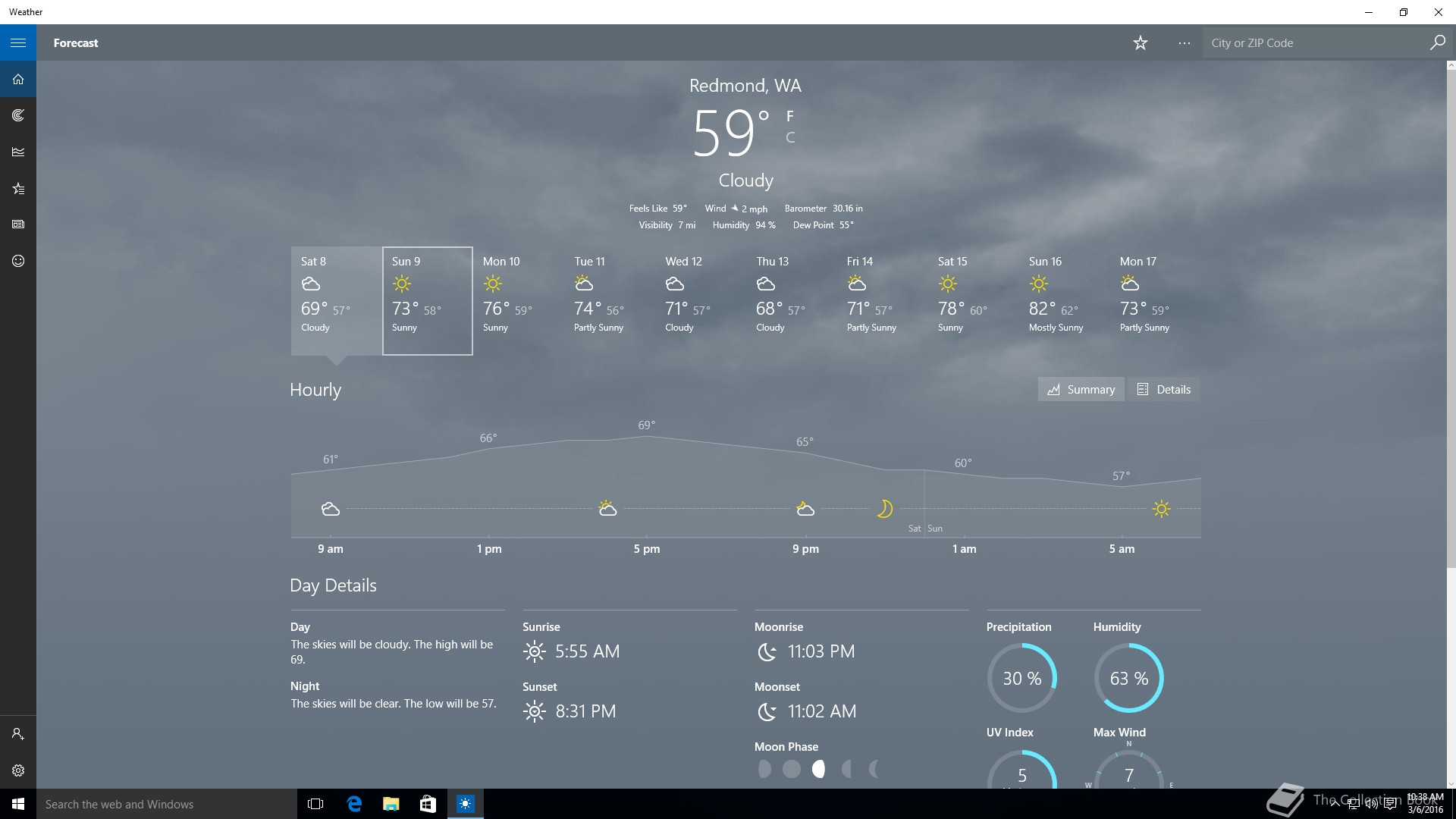Open Maps radar icon in sidebar
The width and height of the screenshot is (1456, 819).
pyautogui.click(x=18, y=115)
